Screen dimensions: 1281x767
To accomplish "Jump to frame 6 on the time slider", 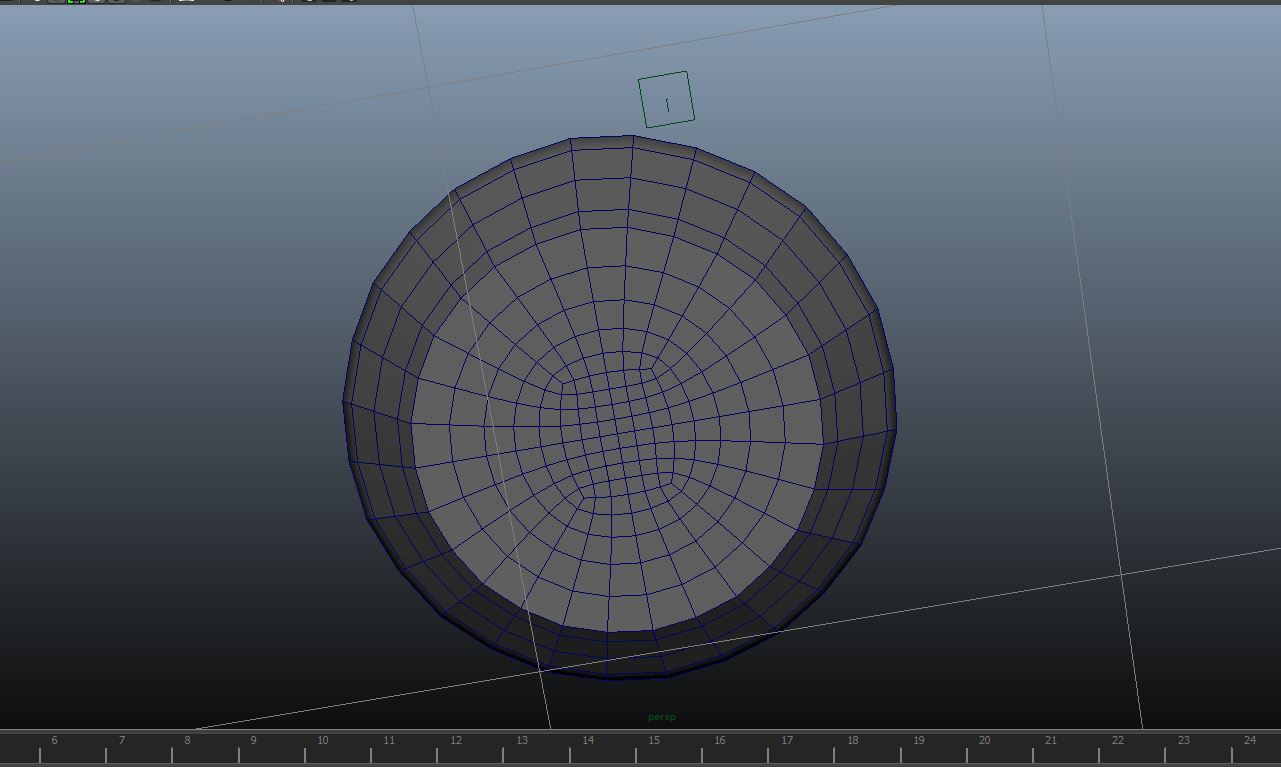I will pyautogui.click(x=54, y=740).
